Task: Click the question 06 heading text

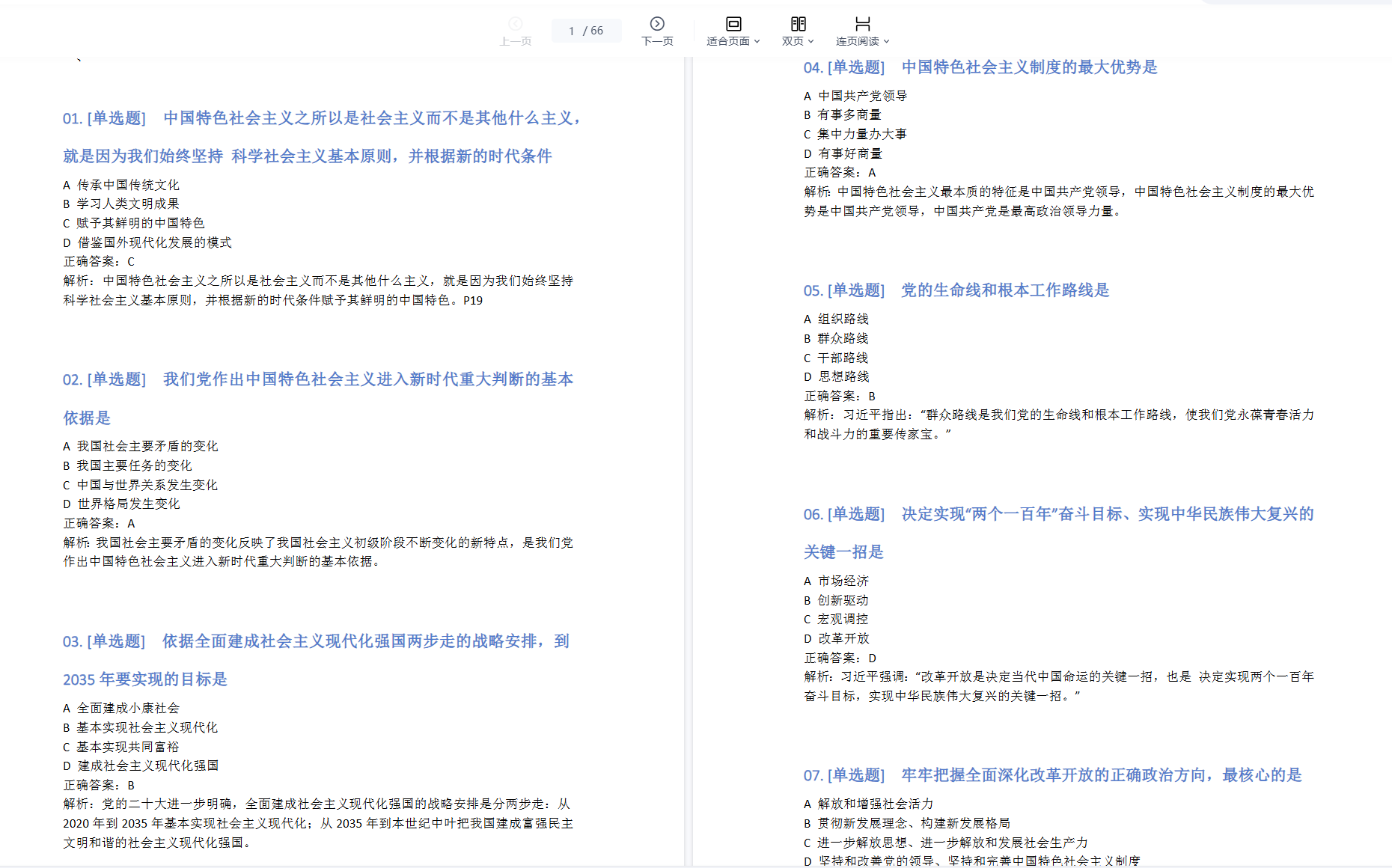Action: (x=1058, y=514)
